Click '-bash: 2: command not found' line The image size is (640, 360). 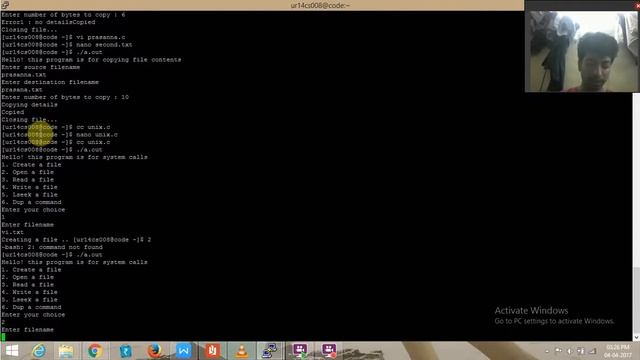click(x=52, y=247)
